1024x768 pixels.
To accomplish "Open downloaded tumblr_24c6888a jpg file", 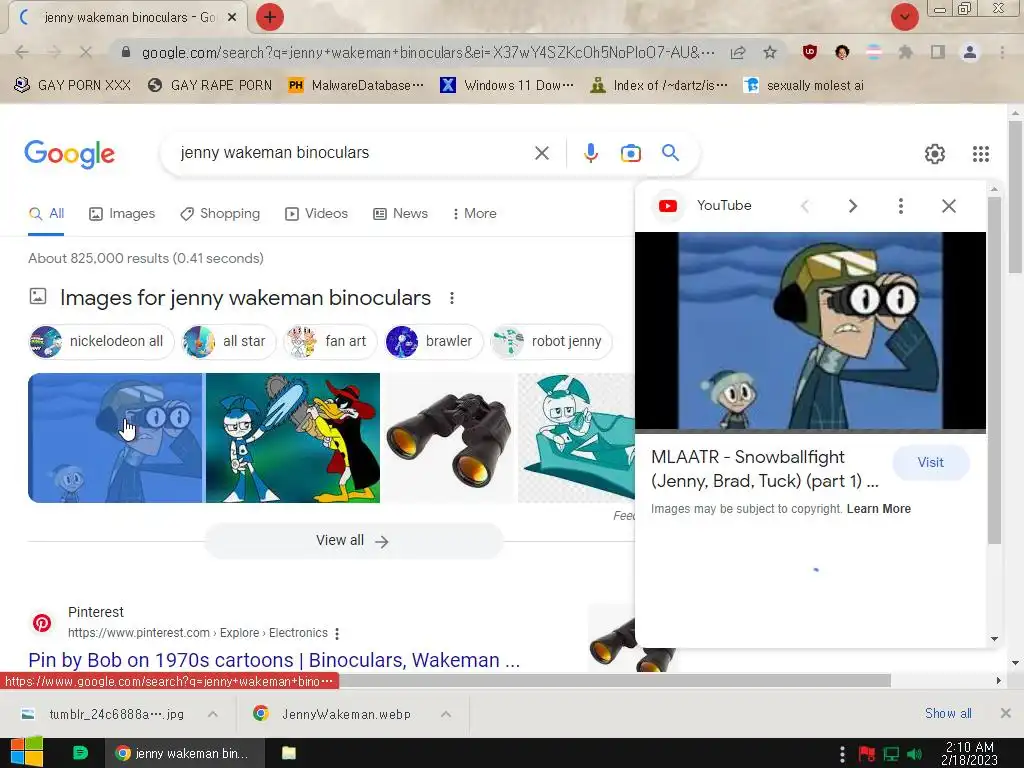I will 104,714.
